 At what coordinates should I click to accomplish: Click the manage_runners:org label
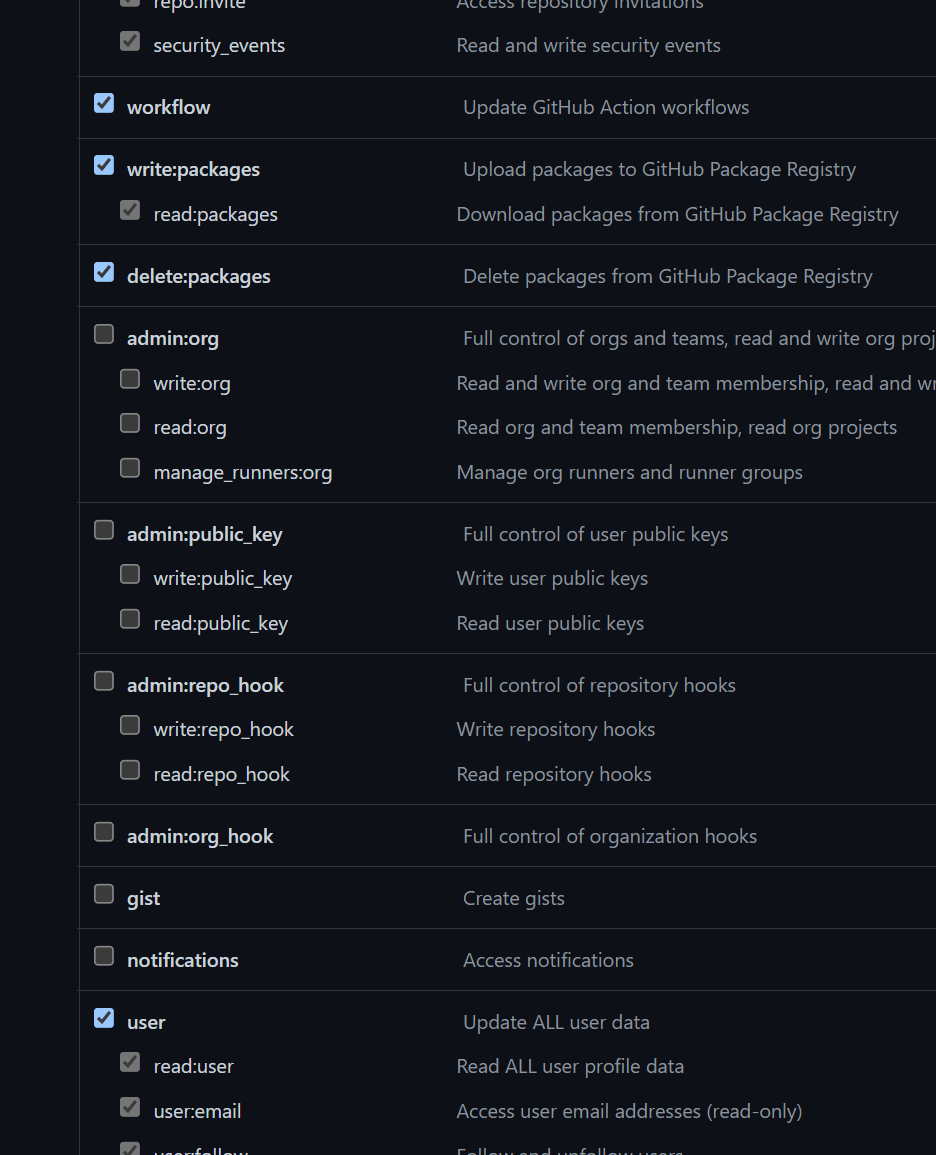(242, 473)
